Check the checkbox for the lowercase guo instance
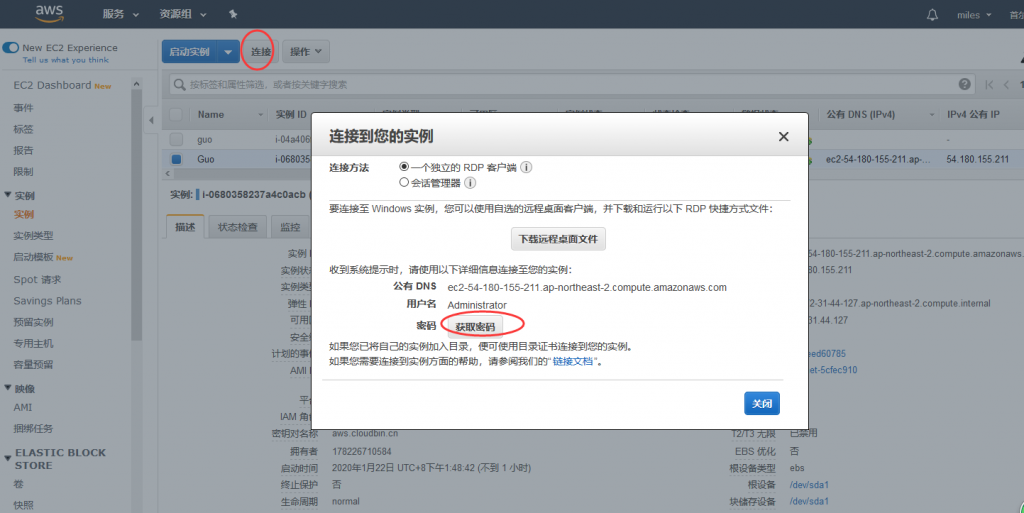1024x513 pixels. [x=176, y=139]
